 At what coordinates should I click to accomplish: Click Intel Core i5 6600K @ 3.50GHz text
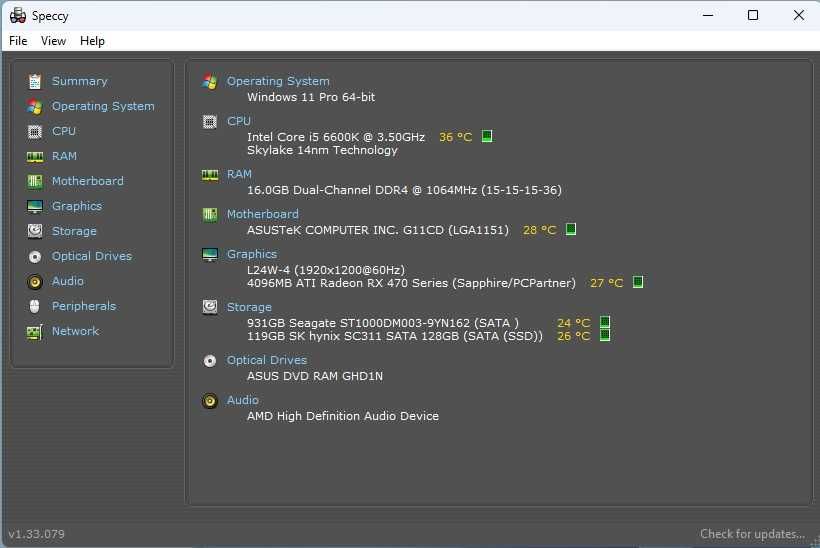[336, 137]
